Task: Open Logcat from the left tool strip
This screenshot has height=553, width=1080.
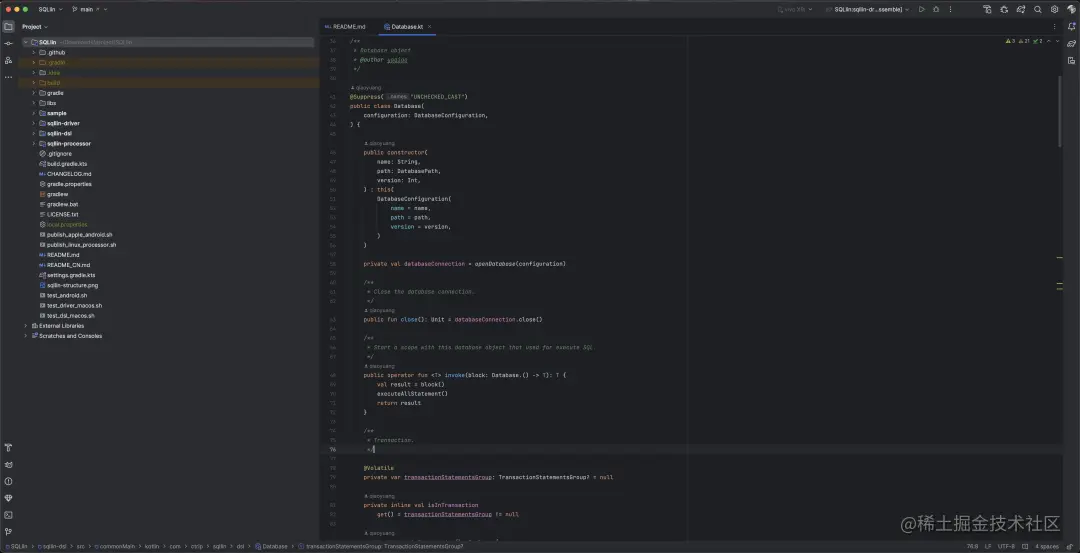Action: coord(8,464)
